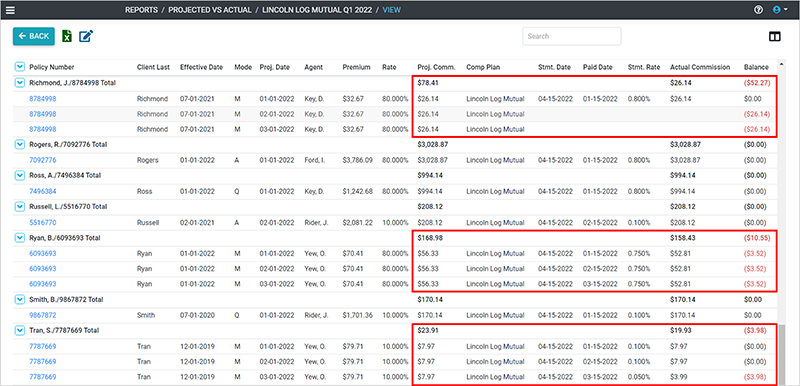Open policy 7787669 projected 03-01-2022
The image size is (800, 386).
43,377
